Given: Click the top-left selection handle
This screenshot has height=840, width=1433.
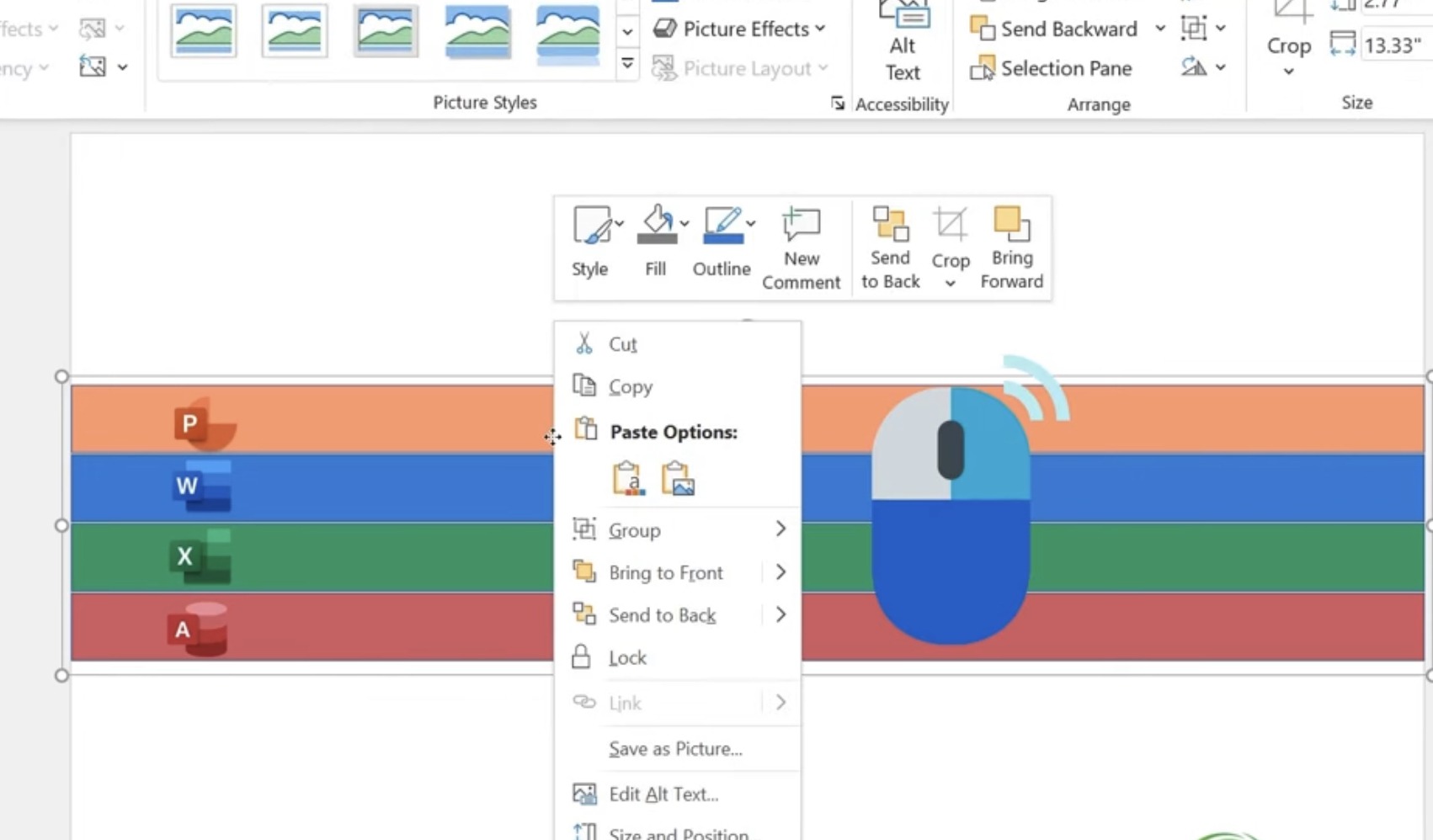Looking at the screenshot, I should point(61,376).
